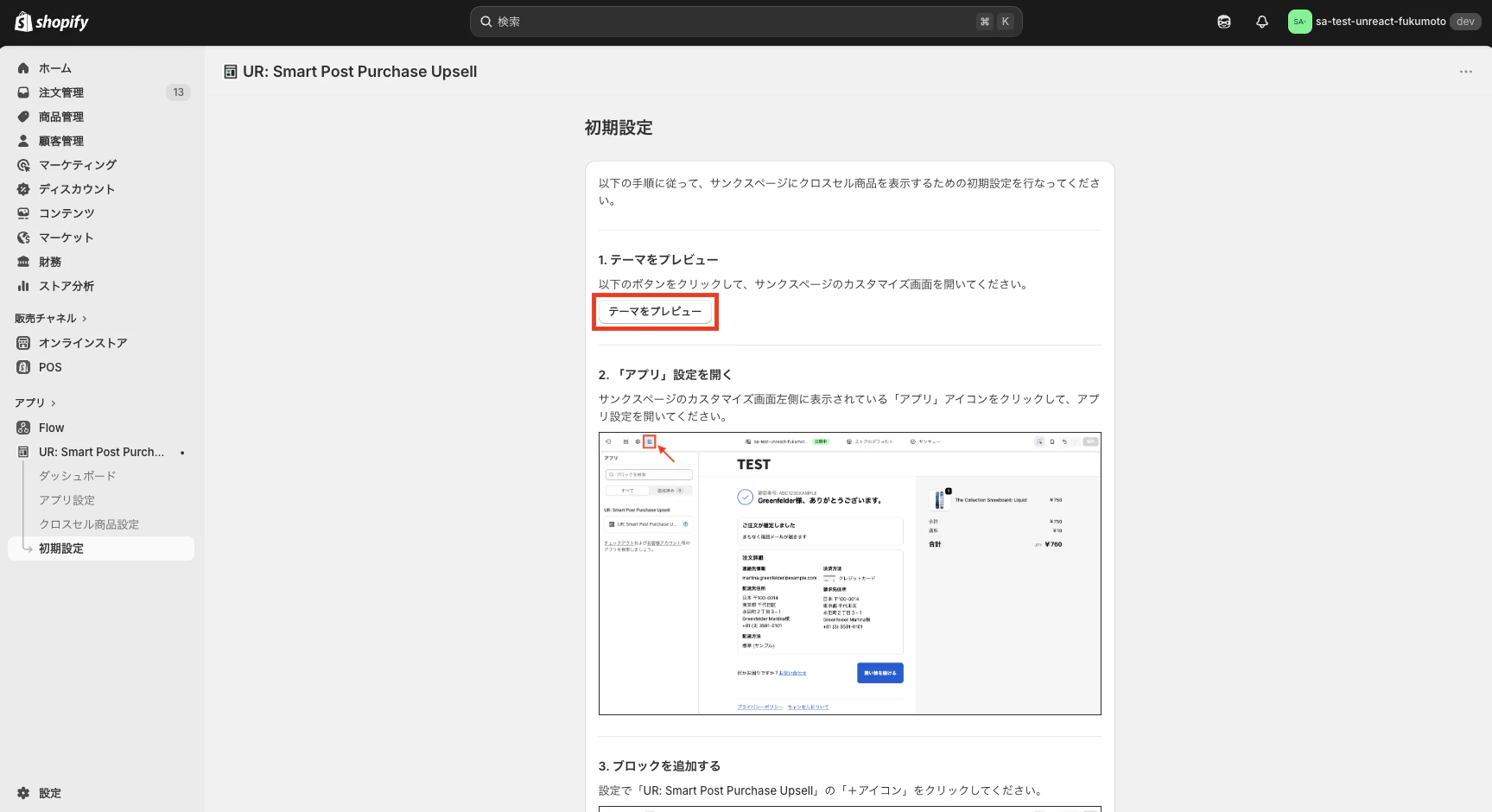Viewport: 1492px width, 812px height.
Task: Click the ⌘ K shortcut hint
Action: (x=995, y=22)
